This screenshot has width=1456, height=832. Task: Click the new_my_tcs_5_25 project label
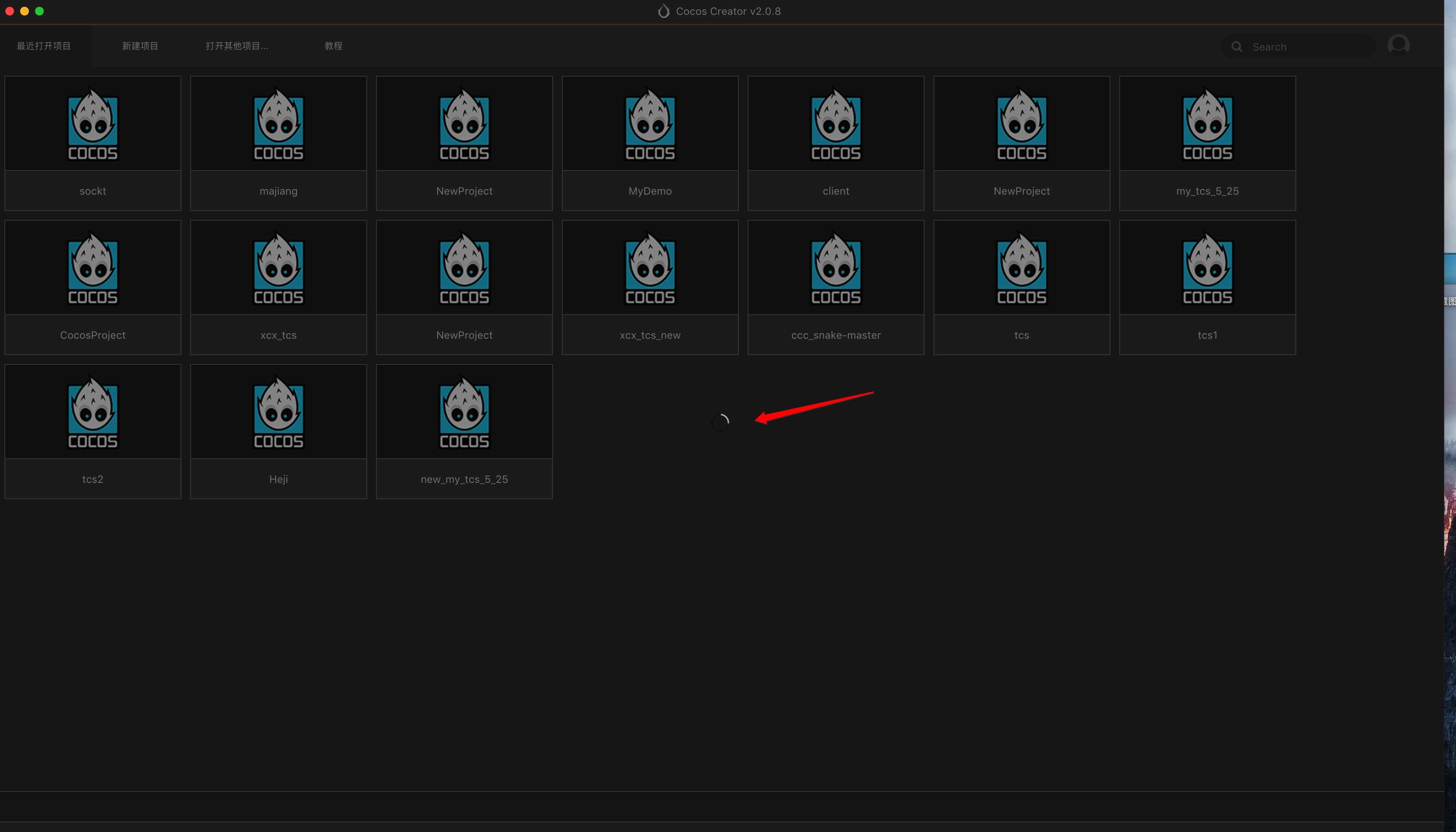tap(464, 480)
